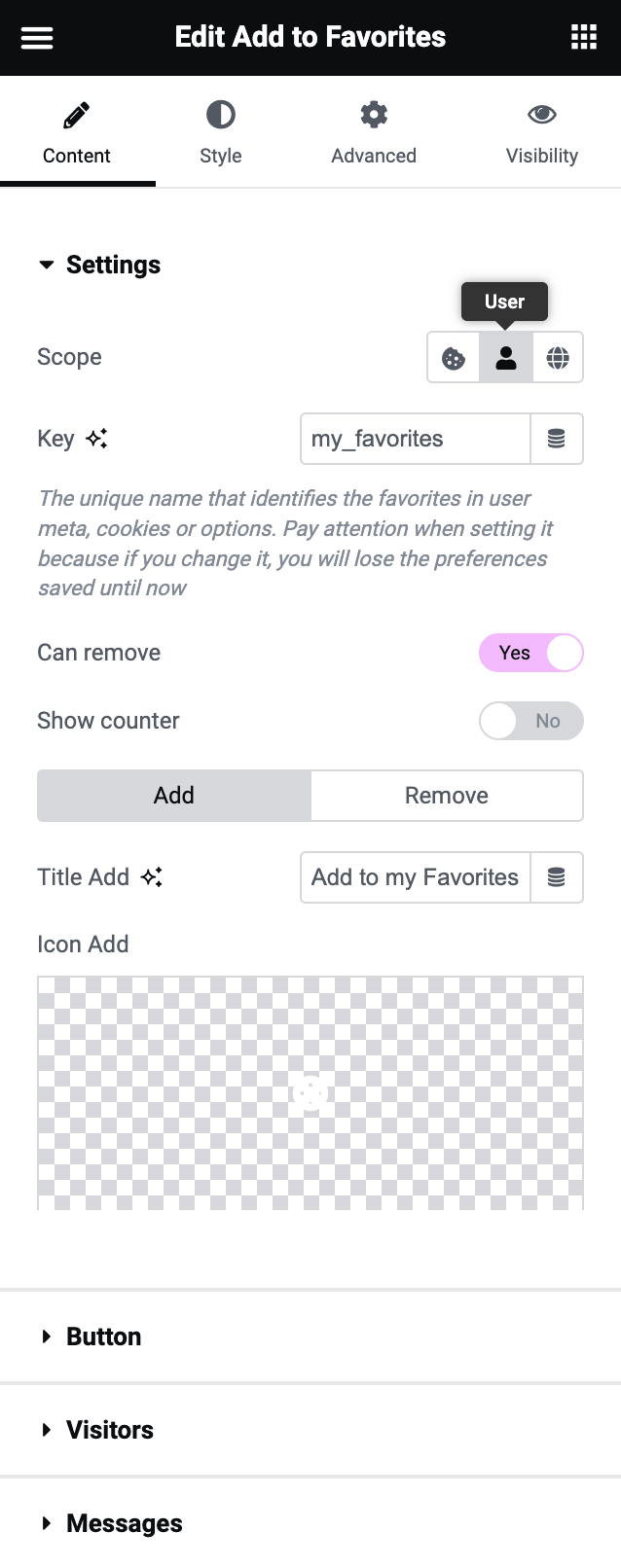621x1568 pixels.
Task: Select User scope icon
Action: [506, 358]
